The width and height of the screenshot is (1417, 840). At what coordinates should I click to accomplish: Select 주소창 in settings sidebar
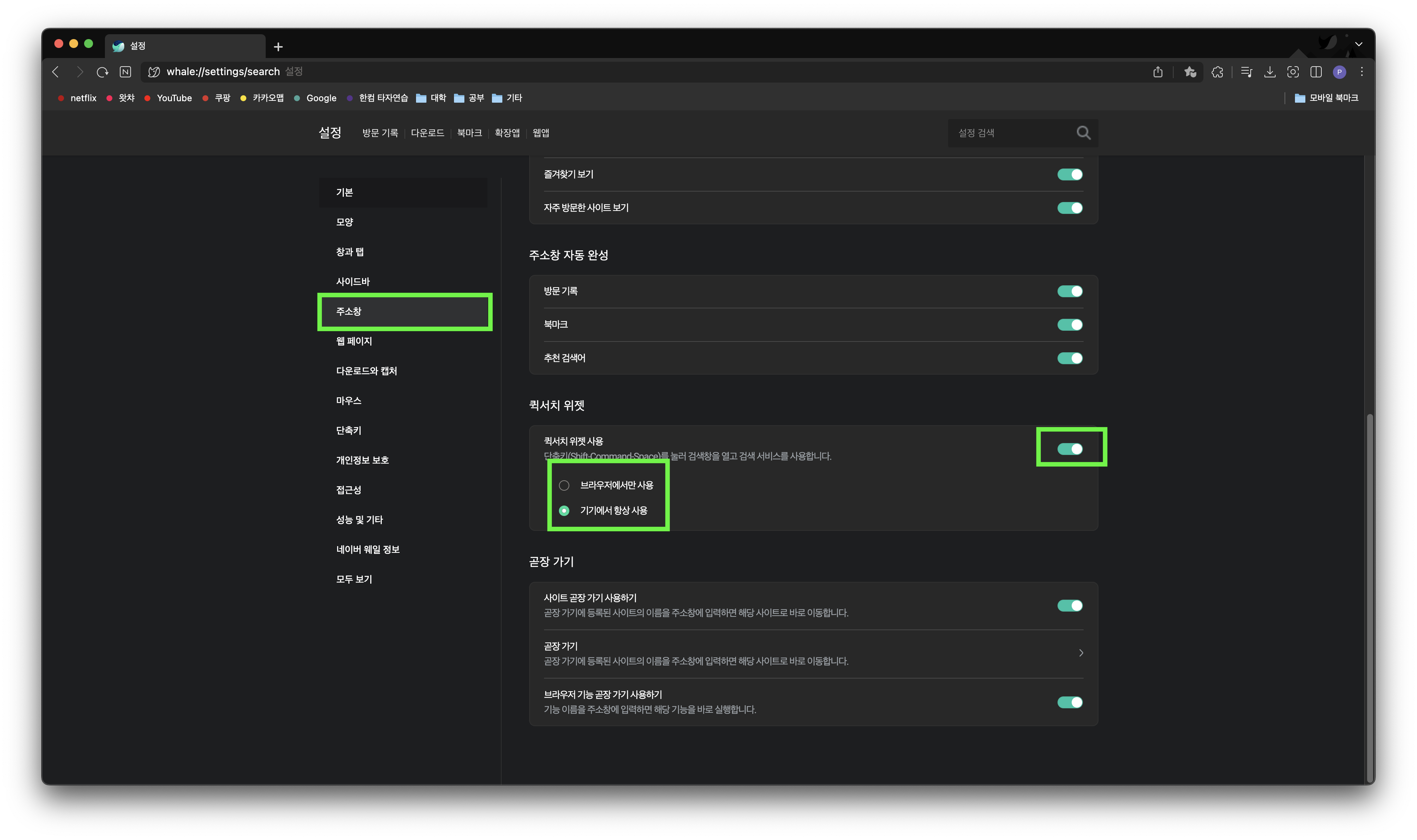tap(404, 311)
